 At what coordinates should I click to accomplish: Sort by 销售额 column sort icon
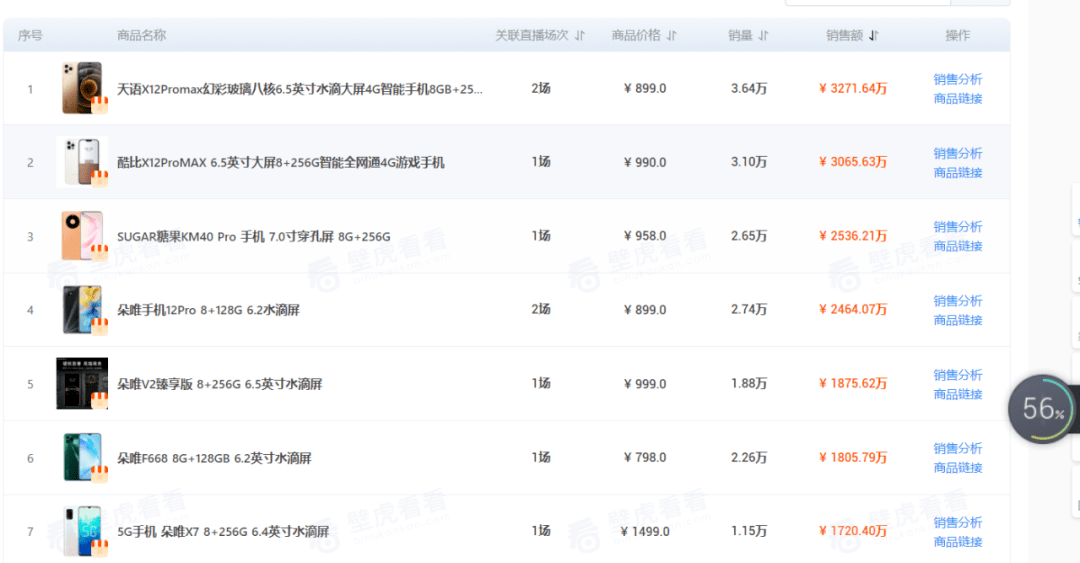tap(873, 36)
